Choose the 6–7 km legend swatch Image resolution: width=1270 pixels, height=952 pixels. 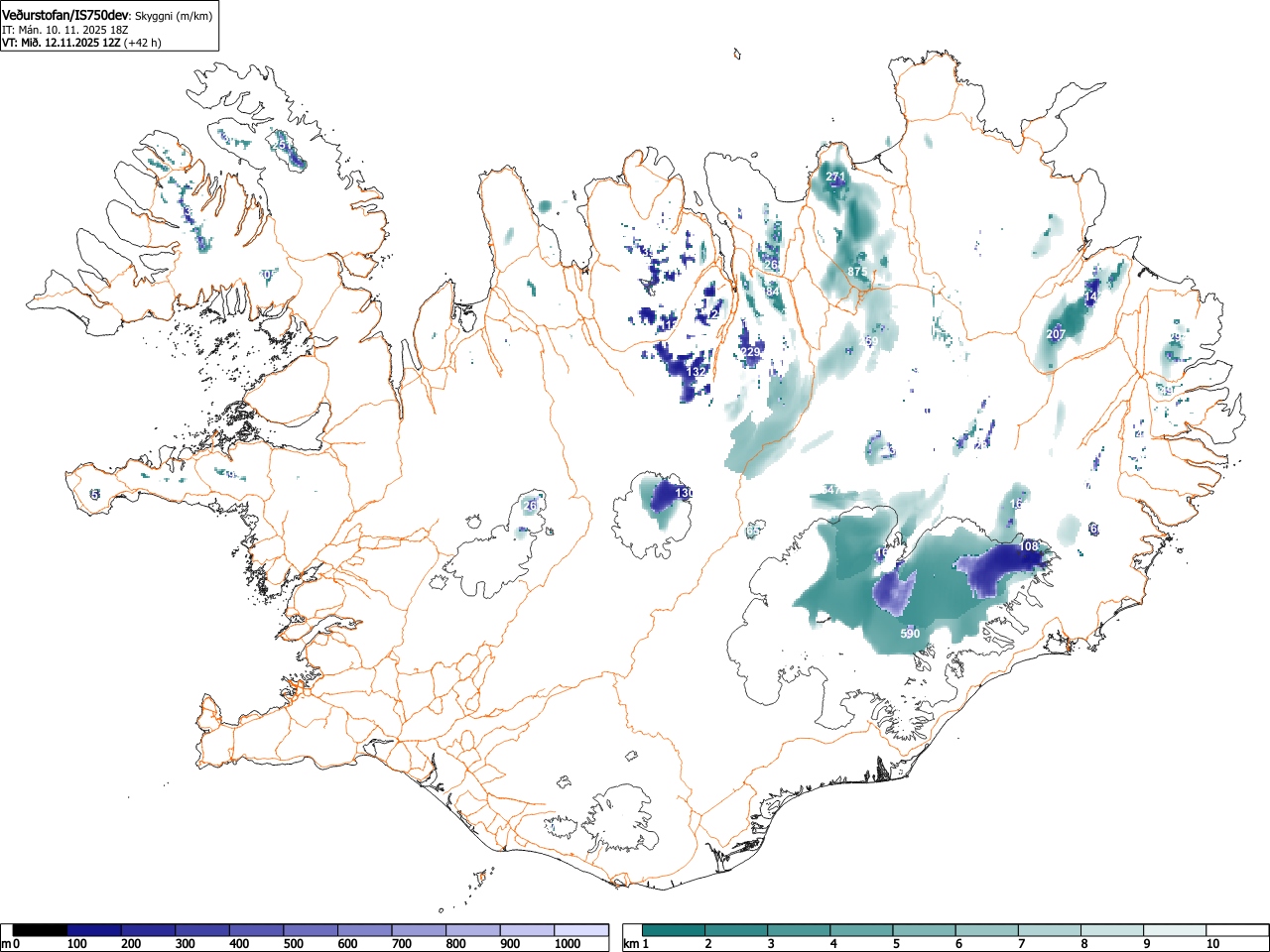[987, 930]
